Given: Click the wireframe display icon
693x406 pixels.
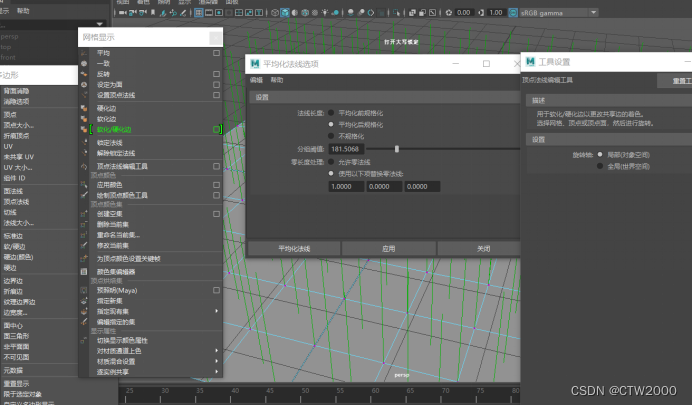Looking at the screenshot, I should (275, 13).
